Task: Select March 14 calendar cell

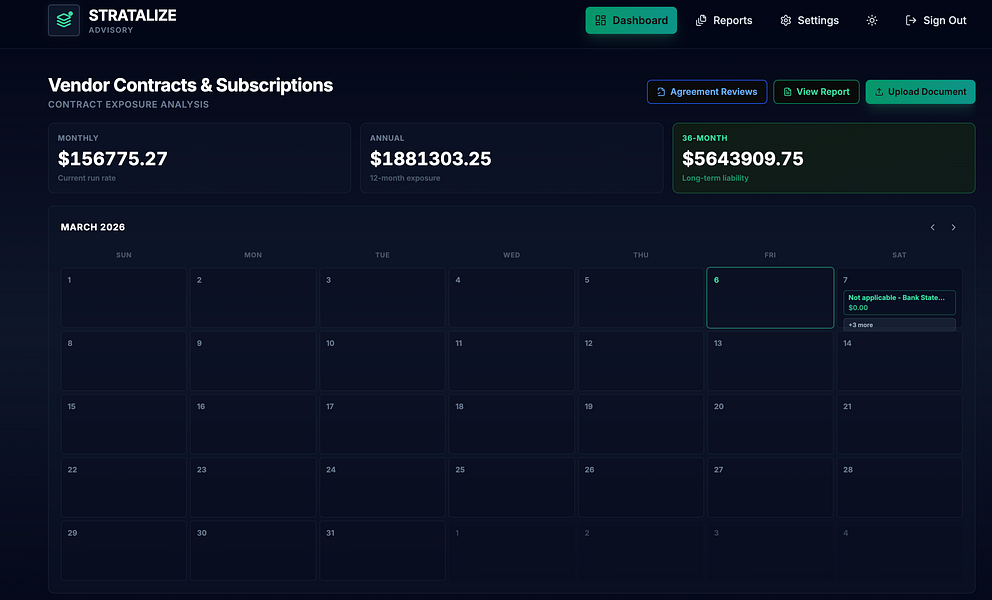Action: pyautogui.click(x=899, y=361)
